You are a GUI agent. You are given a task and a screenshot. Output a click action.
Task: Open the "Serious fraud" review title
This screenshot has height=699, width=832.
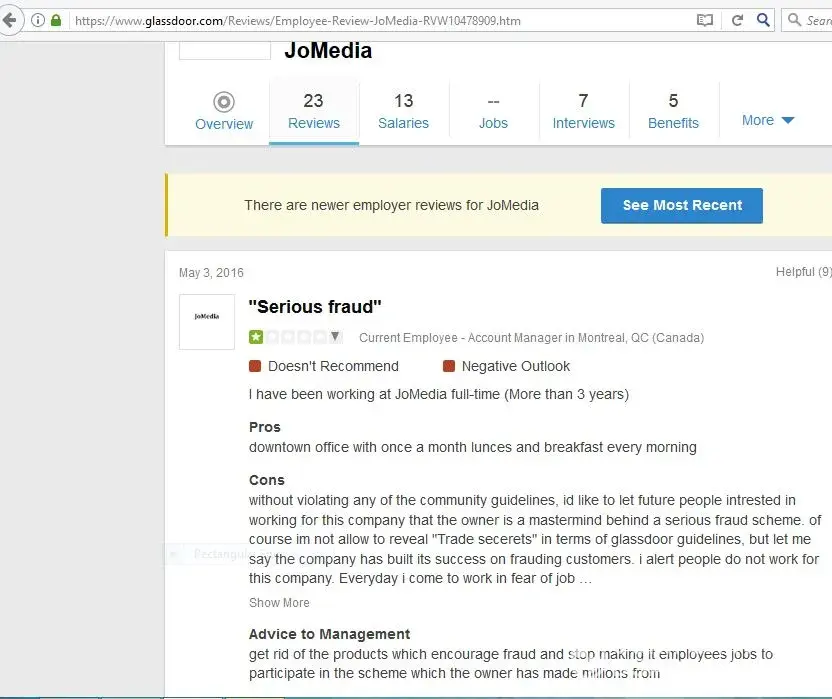pos(315,307)
